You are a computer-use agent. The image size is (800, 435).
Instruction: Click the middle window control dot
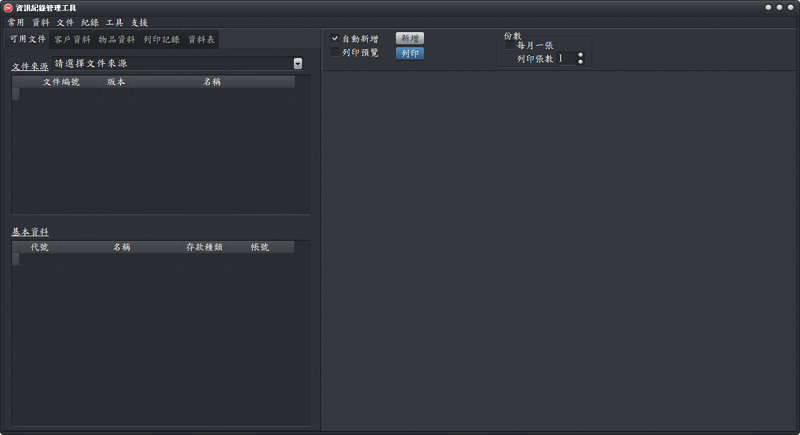click(780, 8)
